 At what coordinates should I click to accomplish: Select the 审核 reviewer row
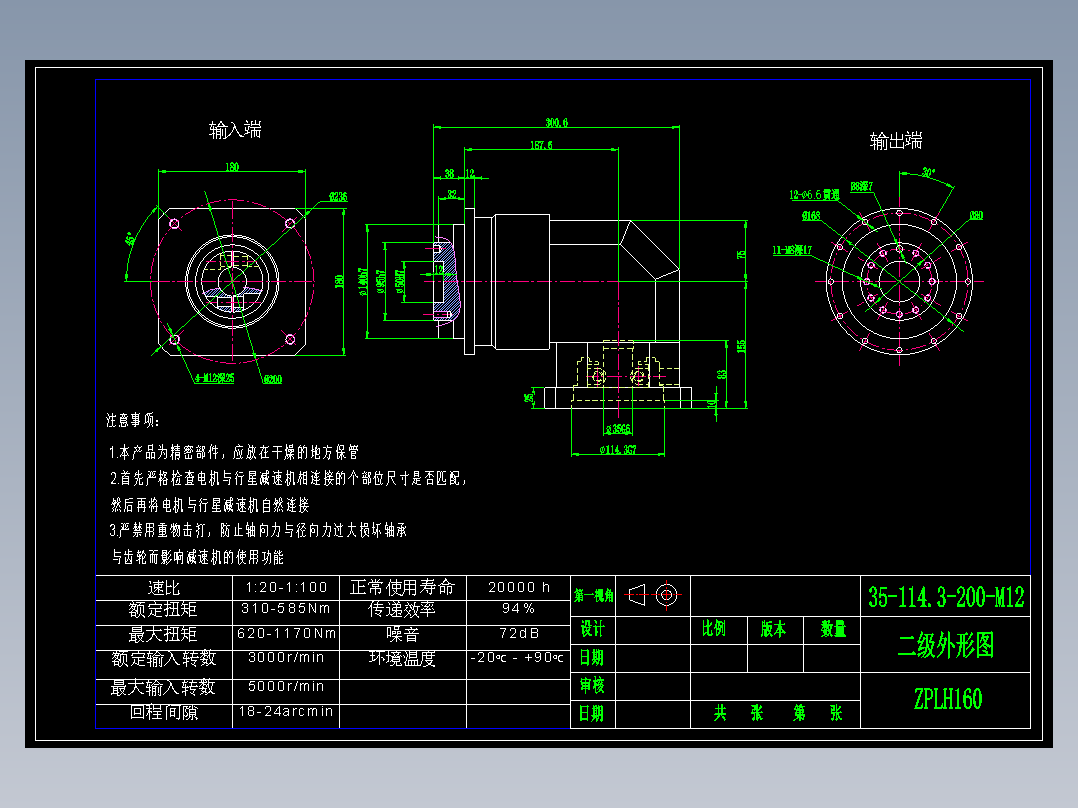tap(592, 686)
